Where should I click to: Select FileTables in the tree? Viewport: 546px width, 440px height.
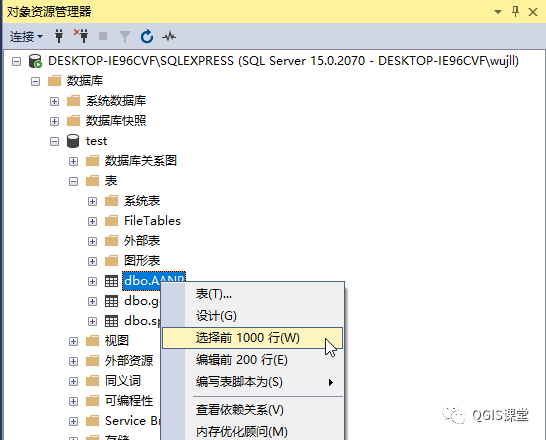[x=153, y=221]
